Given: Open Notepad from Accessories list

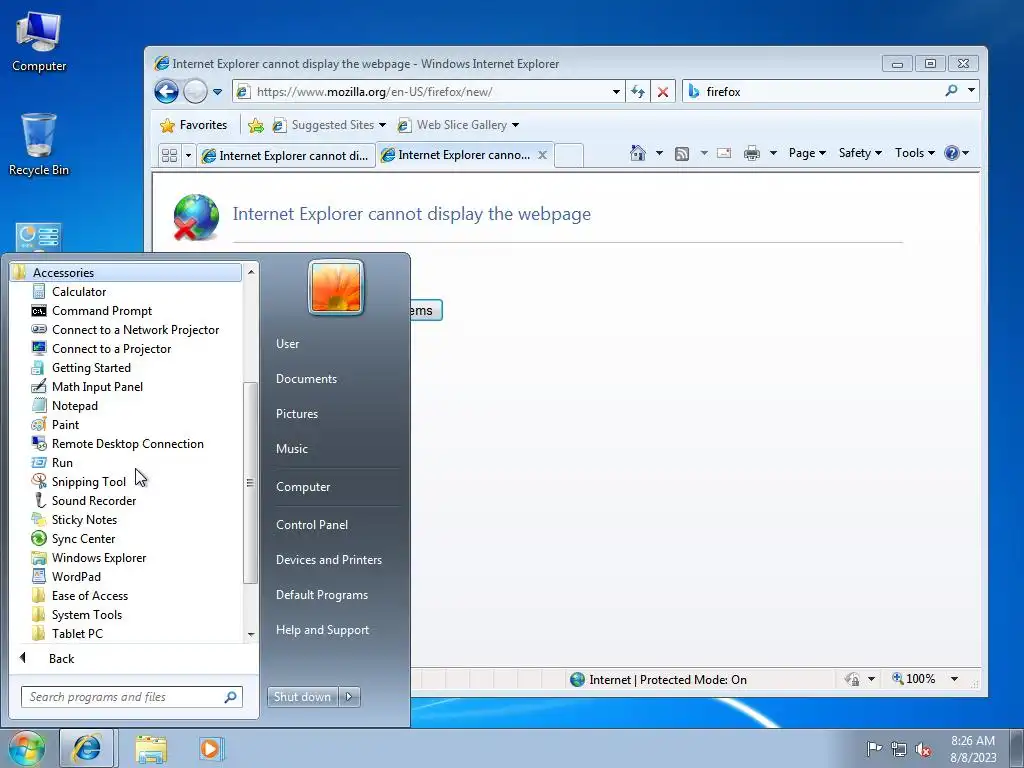Looking at the screenshot, I should click(74, 406).
